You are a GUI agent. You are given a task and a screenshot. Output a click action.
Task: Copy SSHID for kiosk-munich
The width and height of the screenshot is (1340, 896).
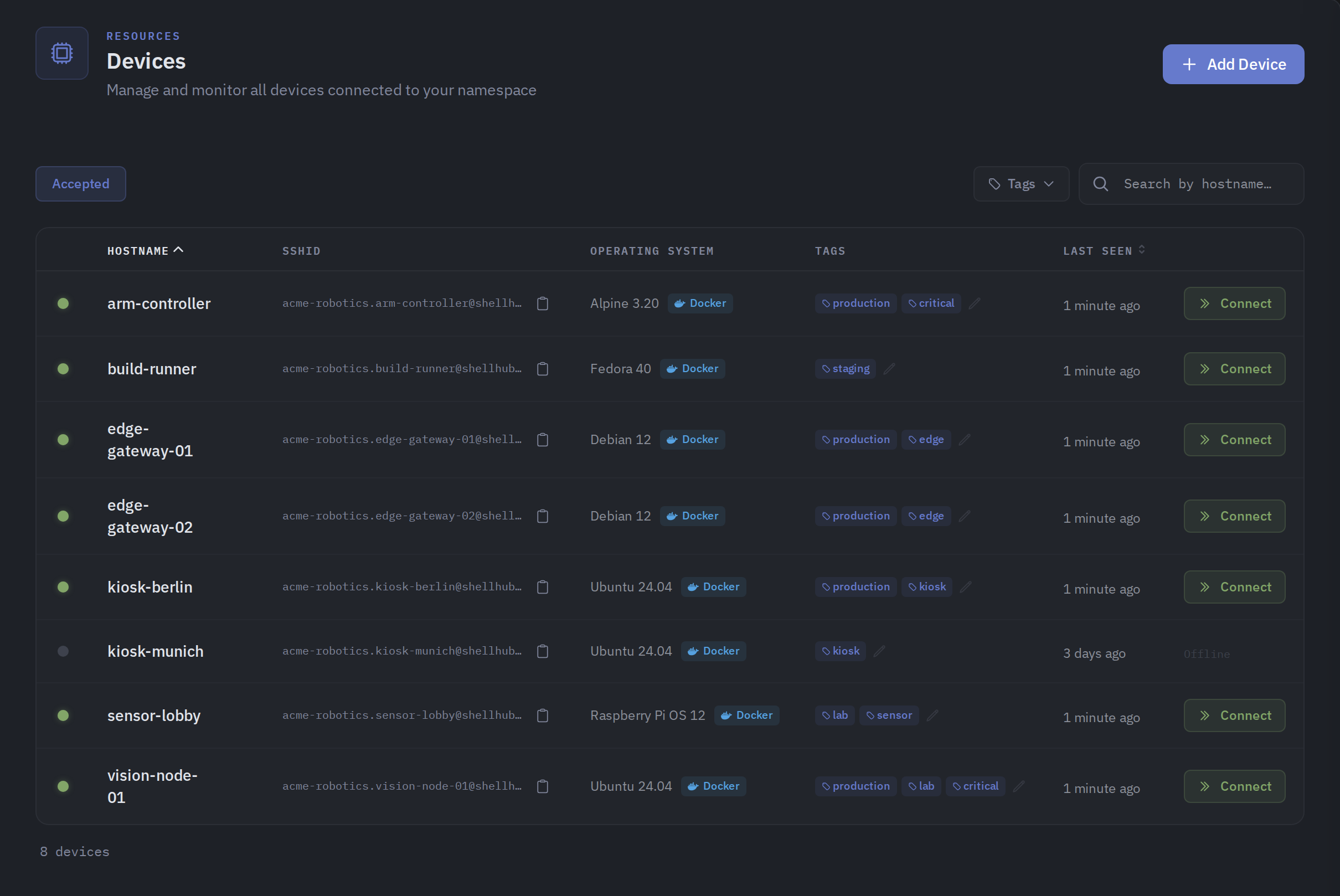click(542, 651)
